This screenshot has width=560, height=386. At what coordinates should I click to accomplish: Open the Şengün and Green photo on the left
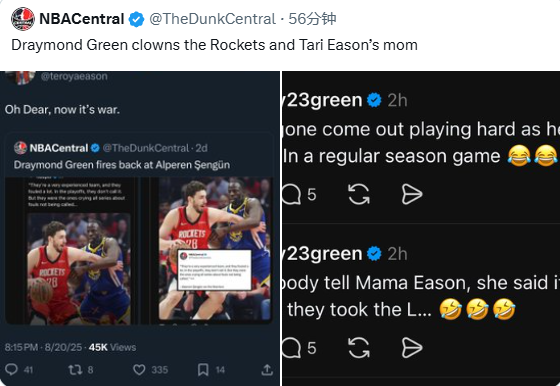tap(79, 269)
